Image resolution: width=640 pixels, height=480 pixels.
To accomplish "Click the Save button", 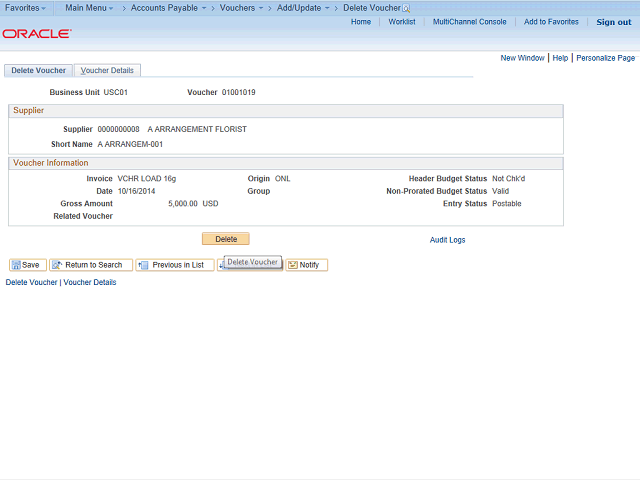I will tap(28, 265).
